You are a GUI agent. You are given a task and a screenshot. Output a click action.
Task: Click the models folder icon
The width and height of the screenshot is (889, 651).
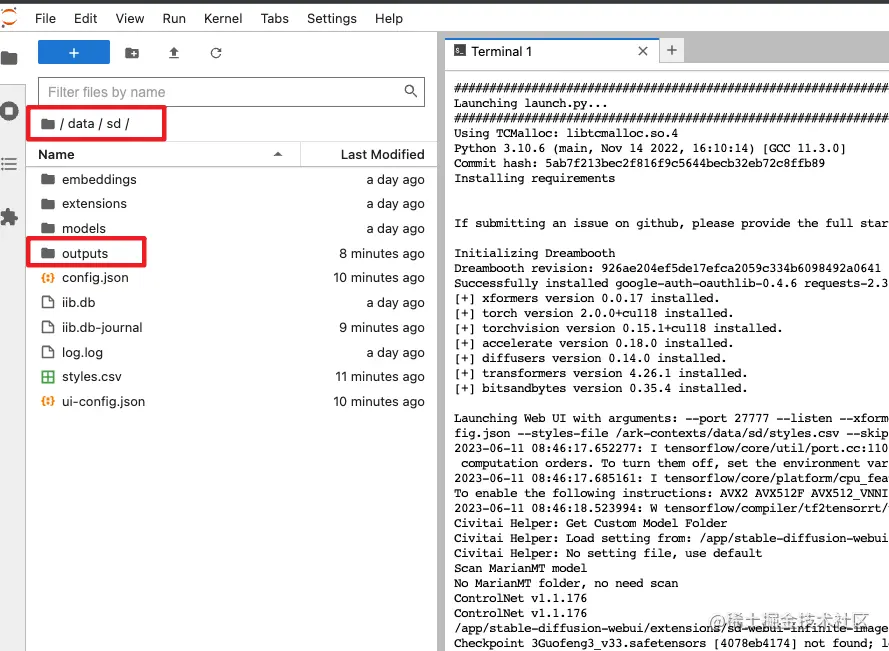point(48,228)
